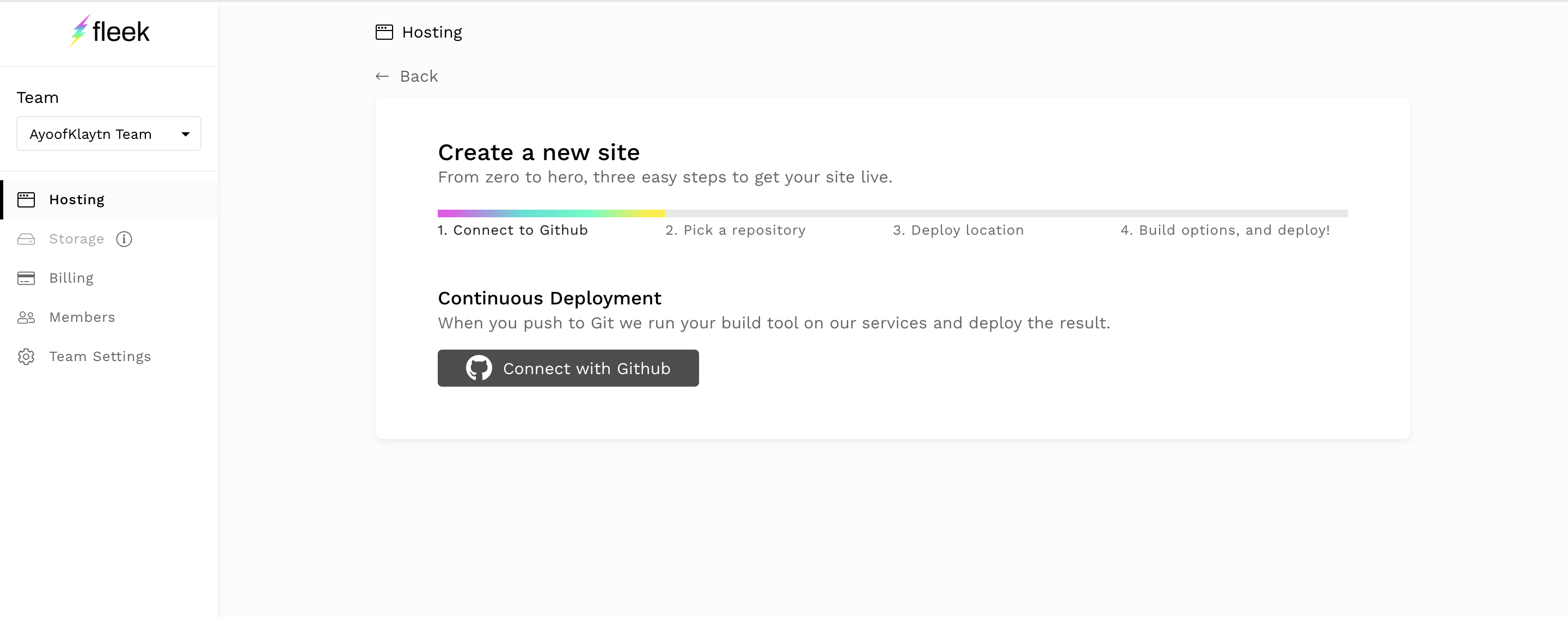This screenshot has width=1568, height=617.
Task: Click the back arrow icon
Action: [x=382, y=76]
